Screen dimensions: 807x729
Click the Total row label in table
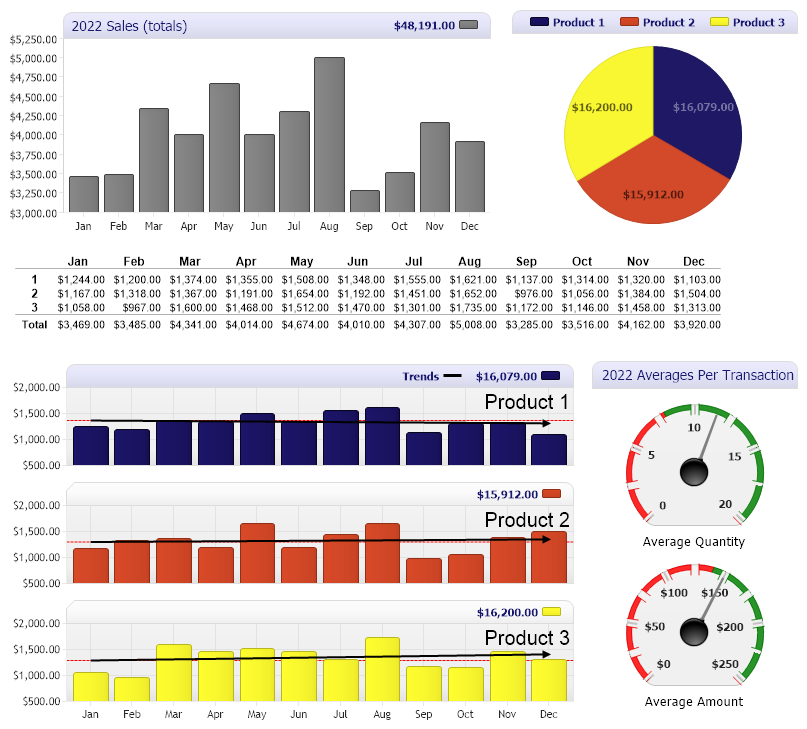coord(34,324)
